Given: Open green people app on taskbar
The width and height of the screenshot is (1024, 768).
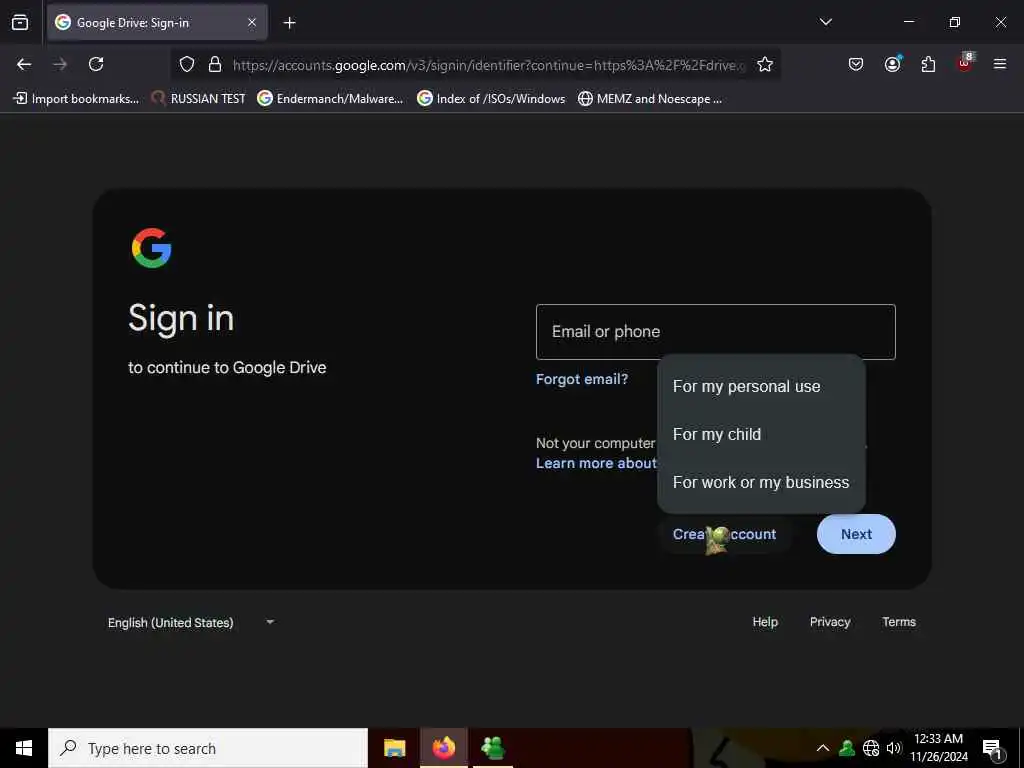Looking at the screenshot, I should [492, 748].
